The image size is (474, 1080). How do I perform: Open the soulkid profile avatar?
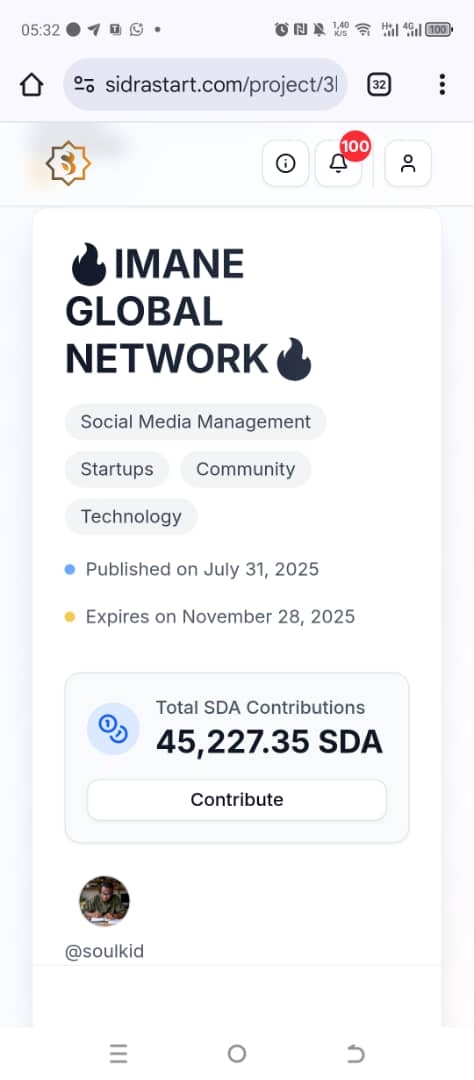[x=104, y=901]
